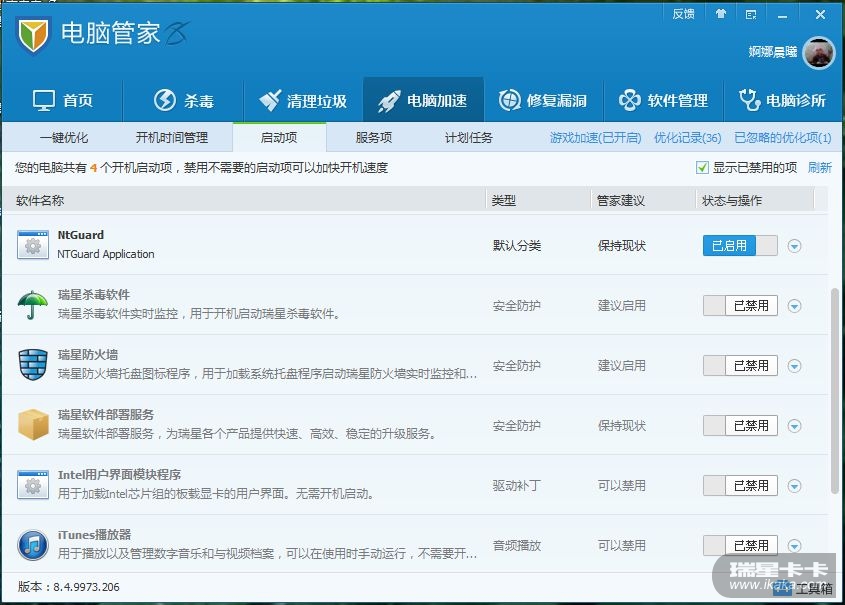Click the 电脑诊所 stethoscope icon
This screenshot has height=605, width=845.
point(749,100)
